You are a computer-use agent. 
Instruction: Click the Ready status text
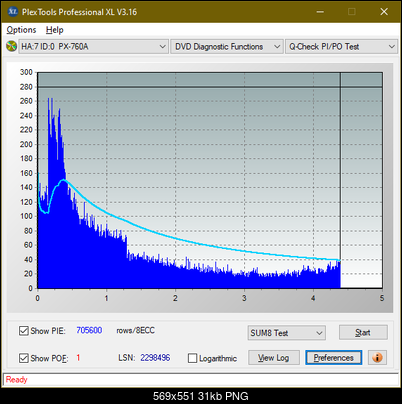(16, 379)
